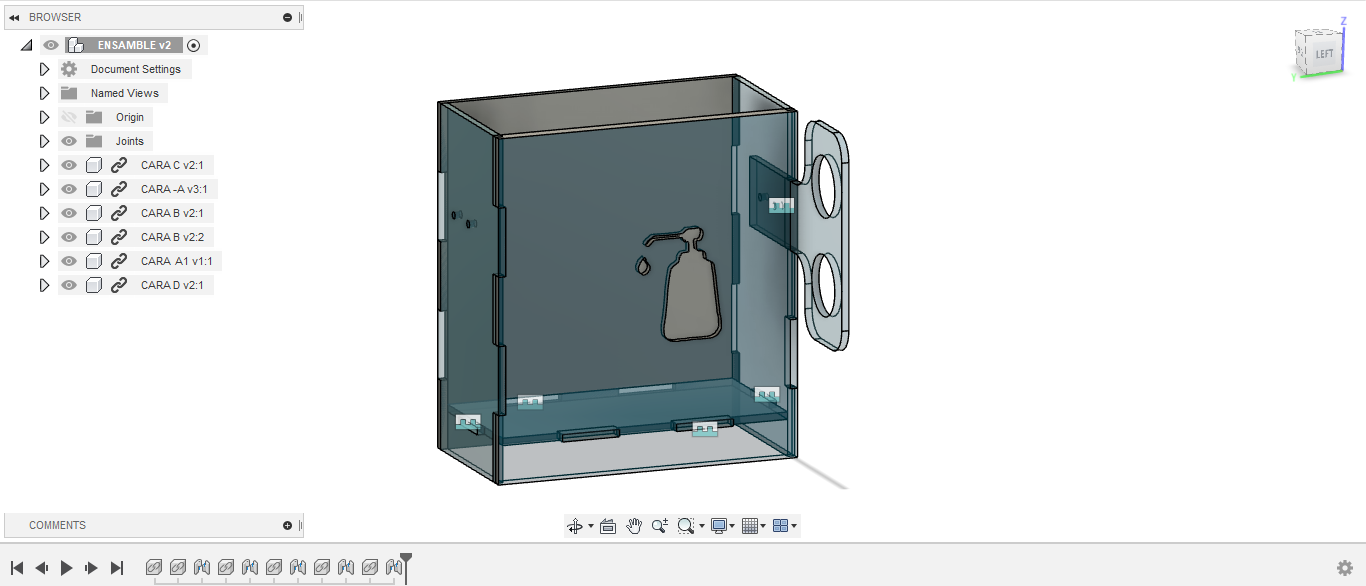This screenshot has width=1366, height=586.
Task: Jump to timeline beginning
Action: pyautogui.click(x=17, y=568)
